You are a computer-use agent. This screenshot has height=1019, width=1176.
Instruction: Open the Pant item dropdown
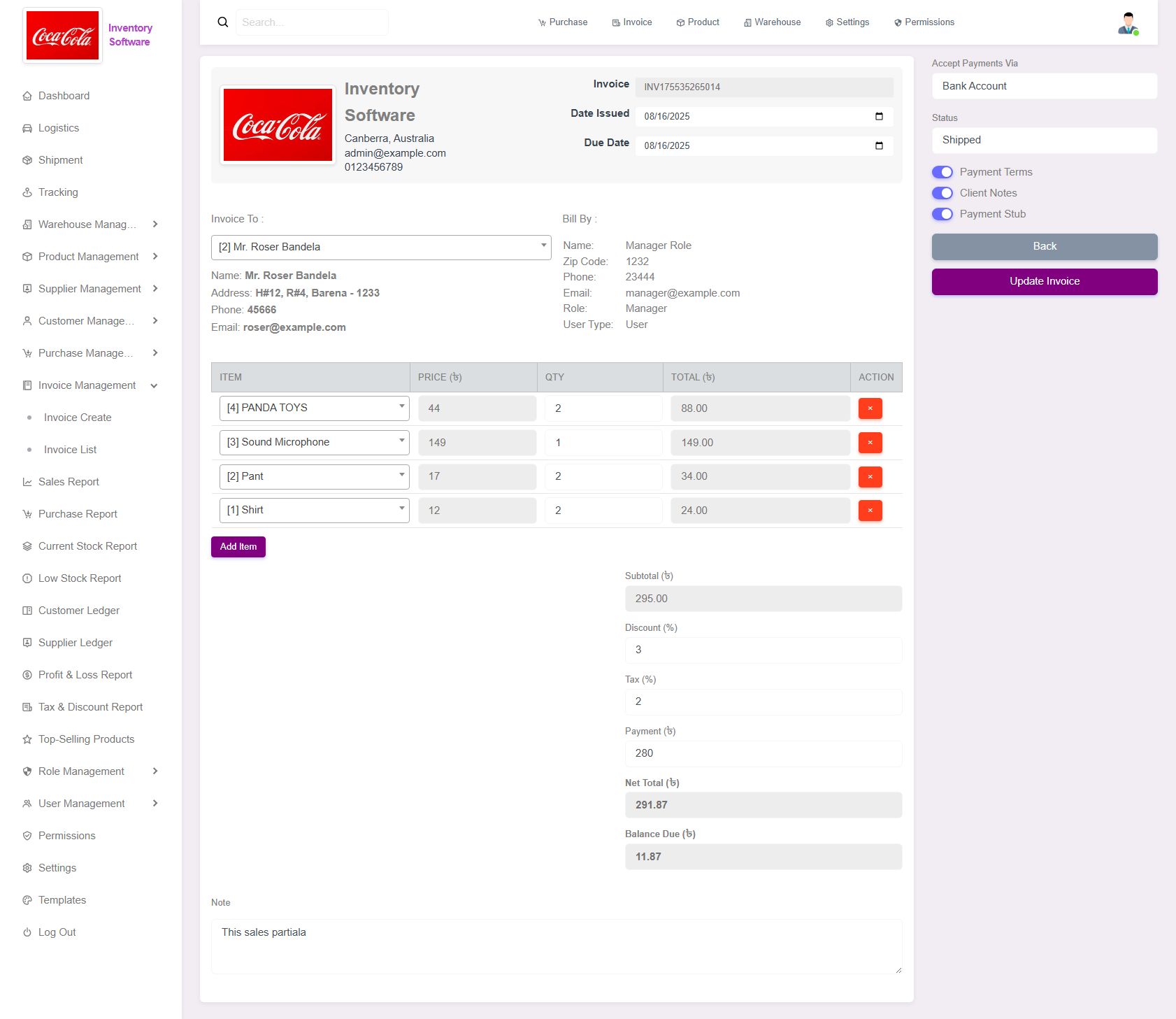314,476
